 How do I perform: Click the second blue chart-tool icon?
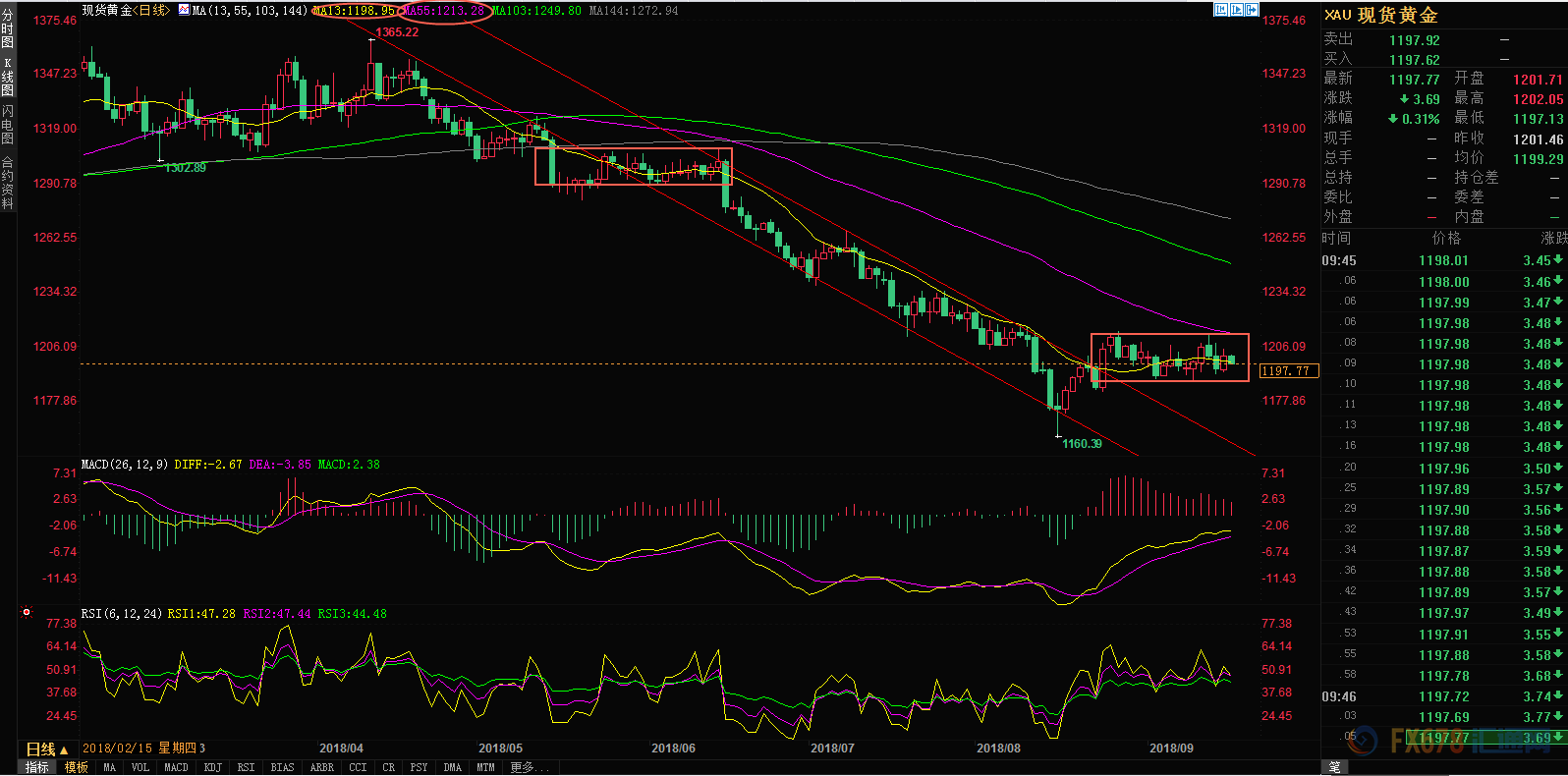1237,10
